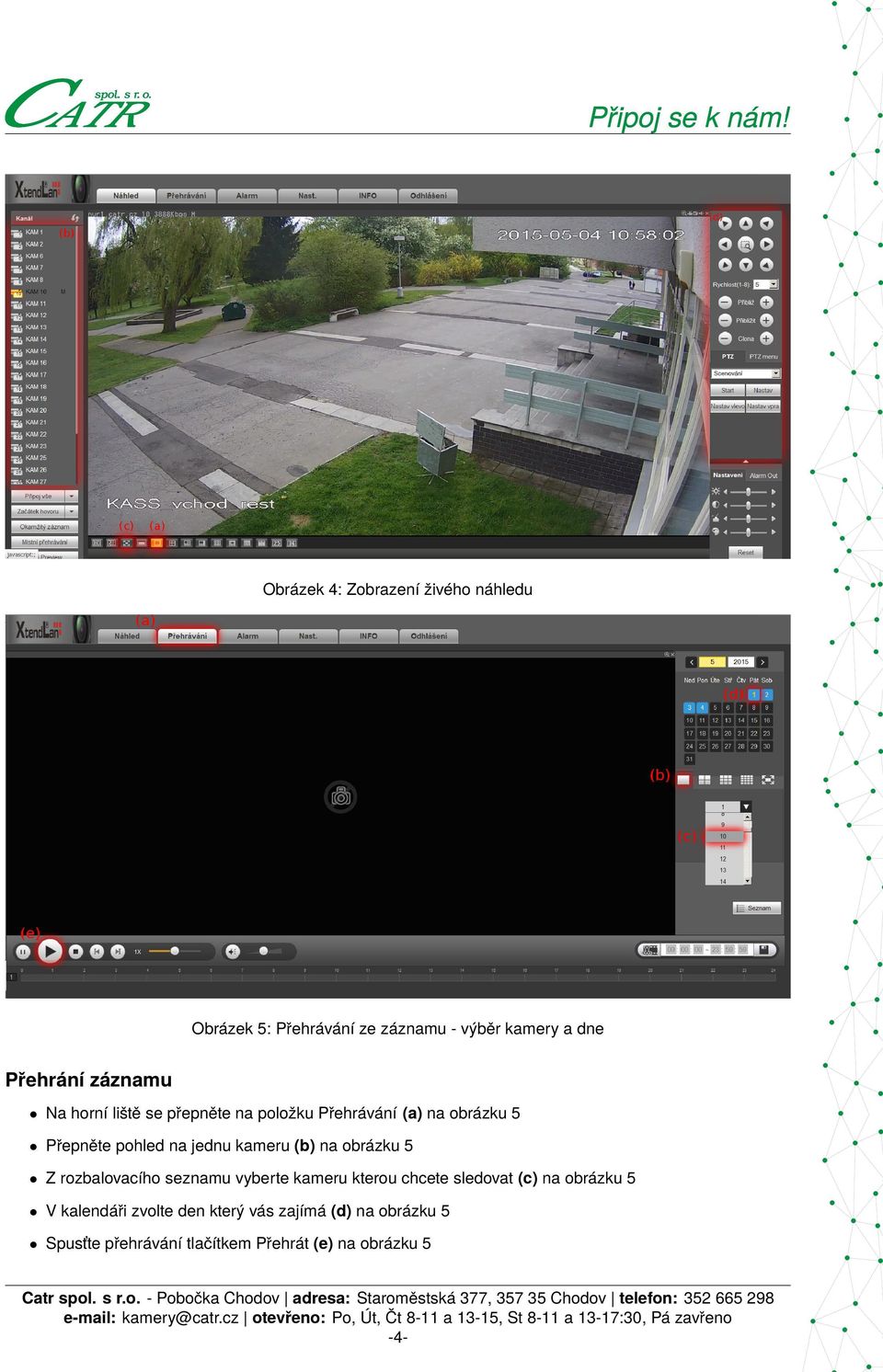Click the plus button next to Clona
Image resolution: width=883 pixels, height=1372 pixels.
click(766, 338)
